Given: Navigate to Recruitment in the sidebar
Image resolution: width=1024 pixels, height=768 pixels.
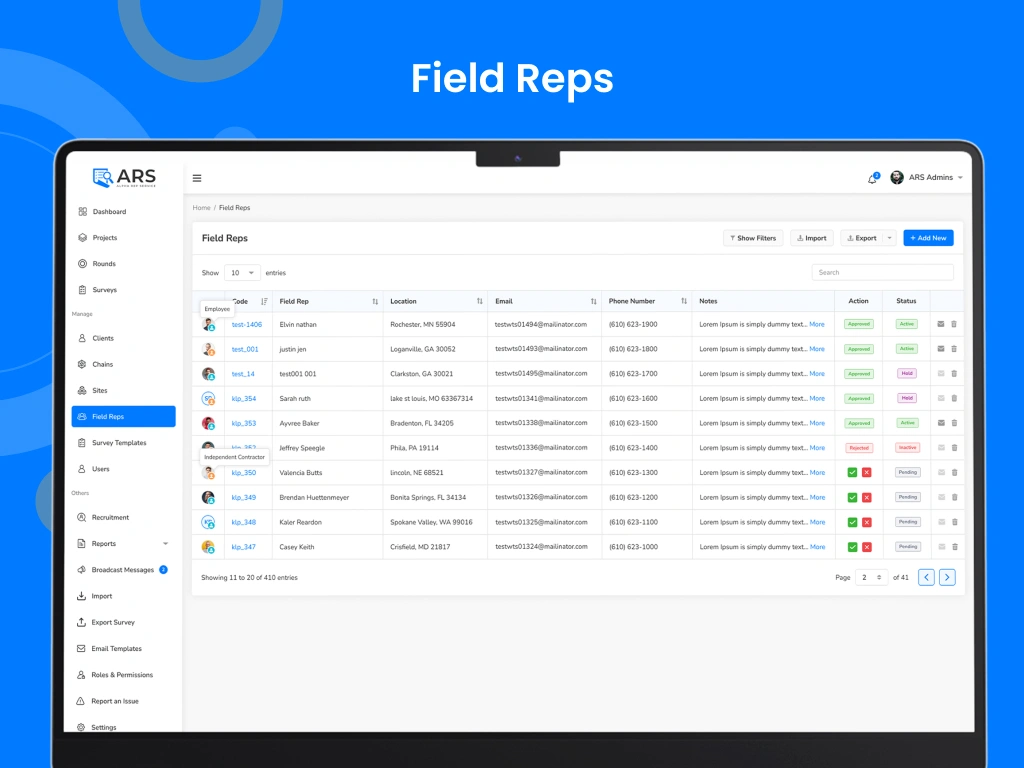Looking at the screenshot, I should pyautogui.click(x=110, y=518).
